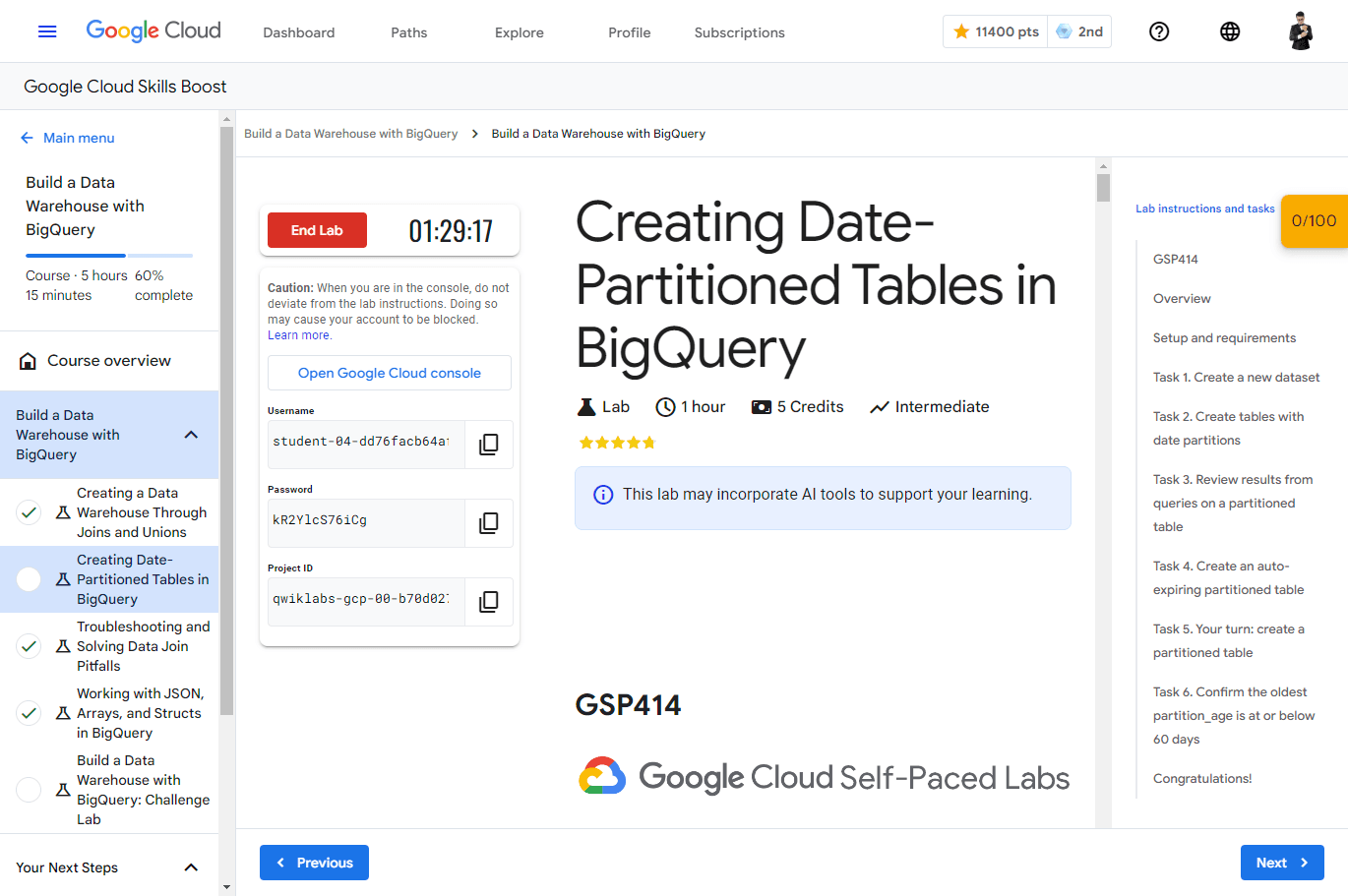
Task: Click flask icon beside Troubleshooting and Solving lab
Action: coord(63,646)
